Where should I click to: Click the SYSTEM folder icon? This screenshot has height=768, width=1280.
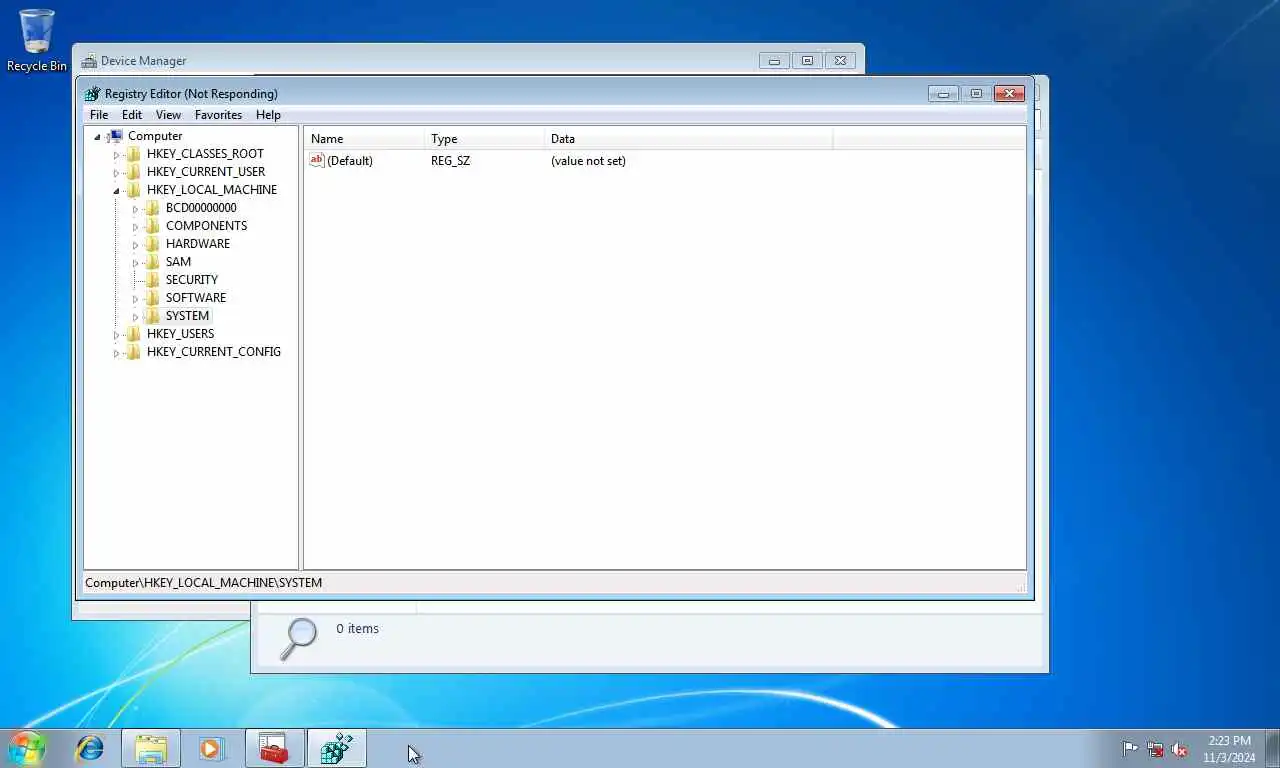153,316
